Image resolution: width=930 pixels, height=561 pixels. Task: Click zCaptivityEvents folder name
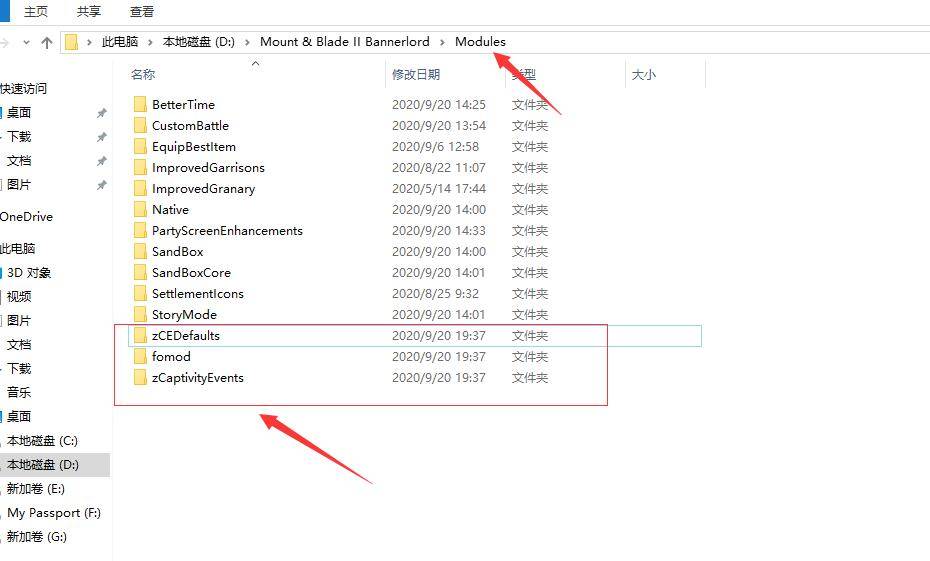tap(198, 377)
